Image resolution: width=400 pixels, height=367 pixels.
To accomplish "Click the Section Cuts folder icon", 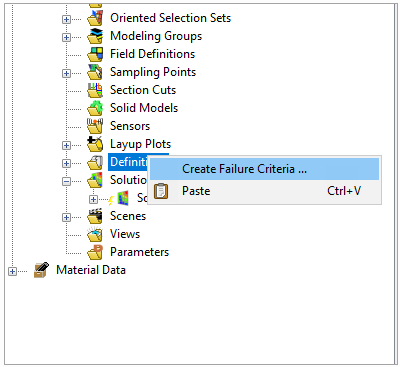I will pos(95,90).
